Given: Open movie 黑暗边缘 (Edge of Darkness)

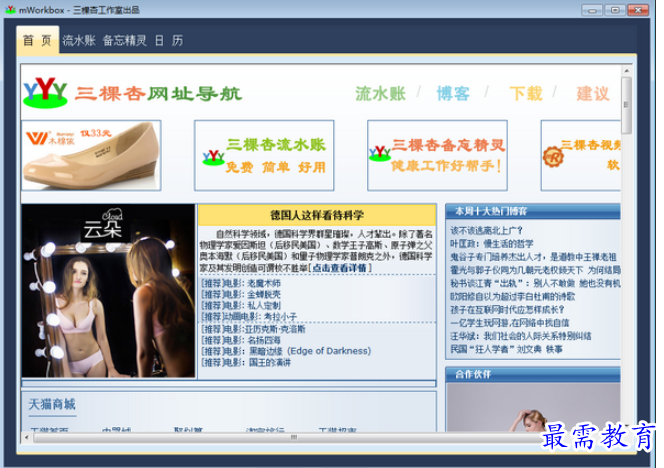Looking at the screenshot, I should (286, 351).
